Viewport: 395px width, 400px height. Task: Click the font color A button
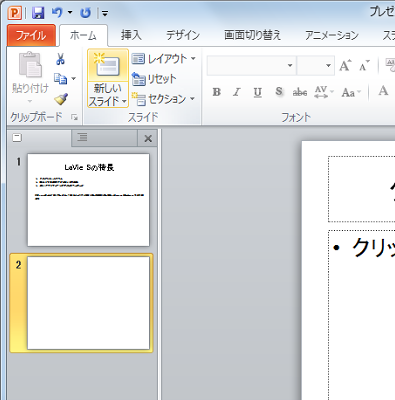pos(383,91)
